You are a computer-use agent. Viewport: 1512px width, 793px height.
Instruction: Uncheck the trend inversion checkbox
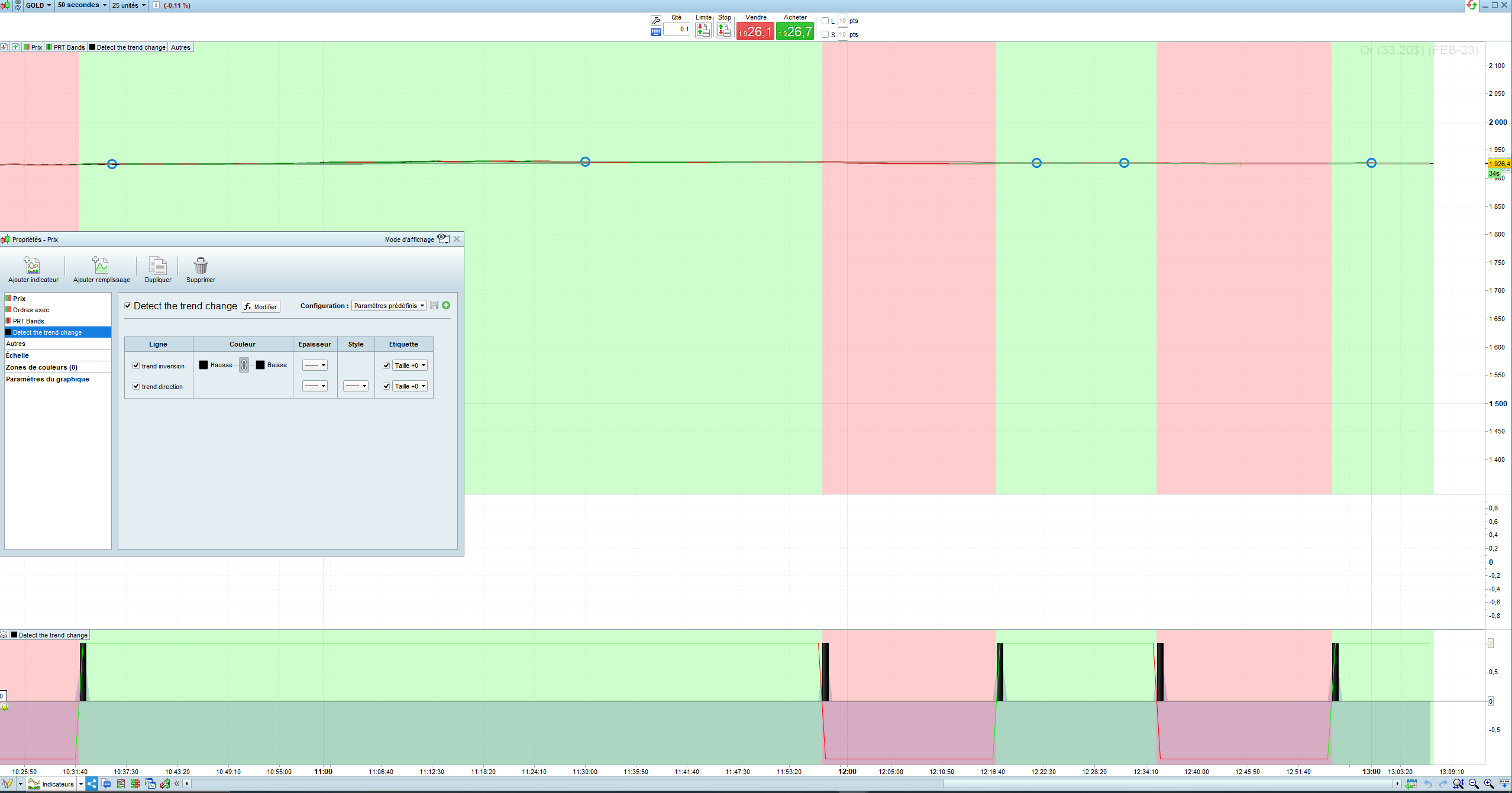tap(136, 365)
